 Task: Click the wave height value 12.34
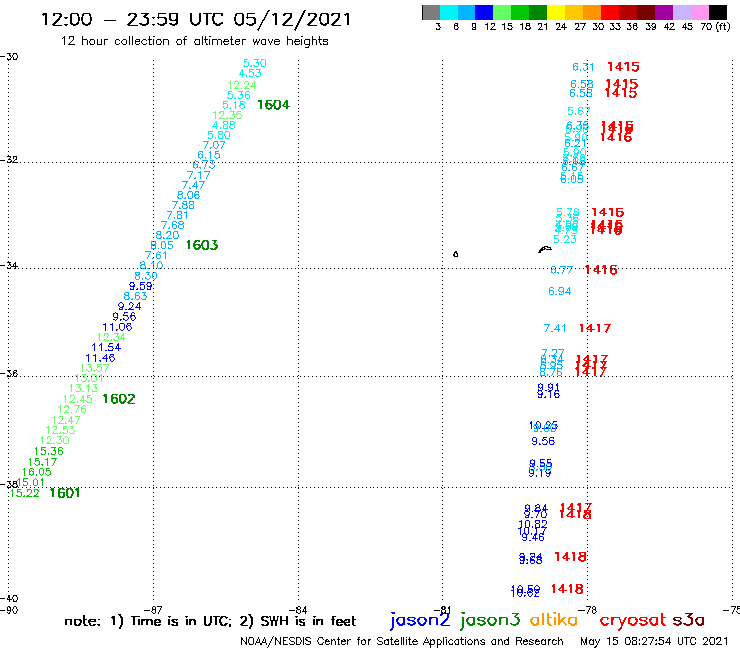111,337
